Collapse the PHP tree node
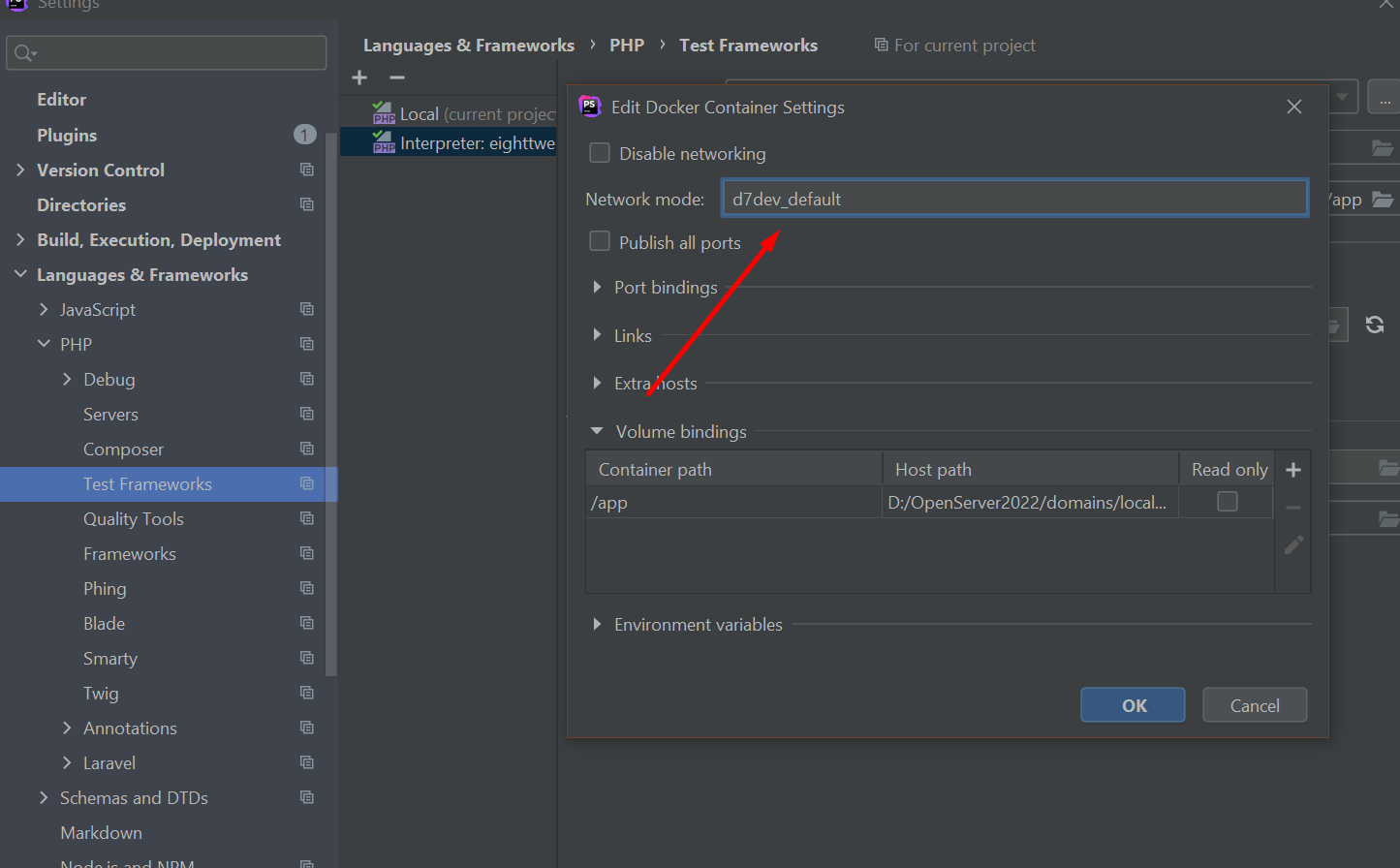The image size is (1400, 868). 44,344
